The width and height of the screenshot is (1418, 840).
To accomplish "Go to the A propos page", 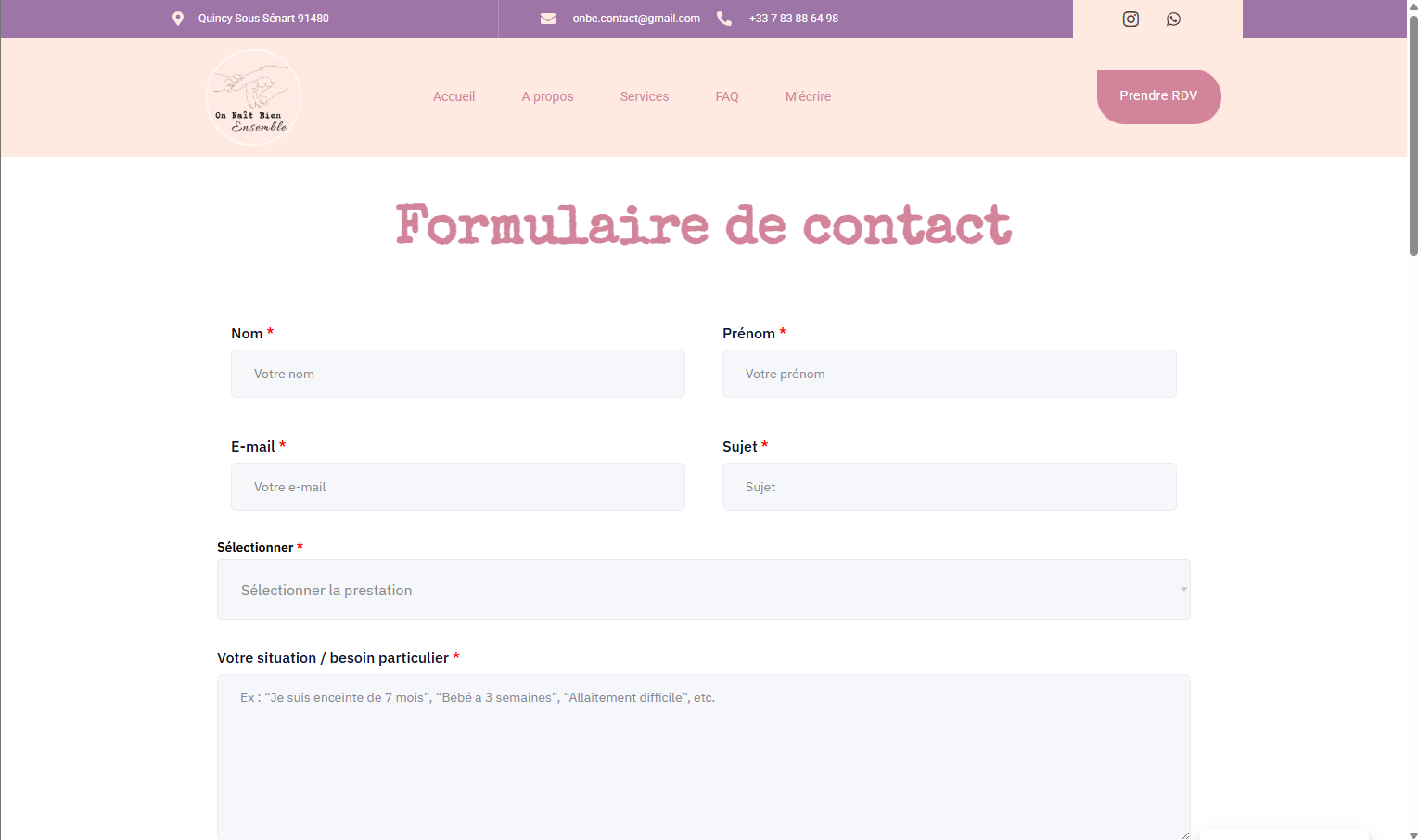I will (547, 96).
